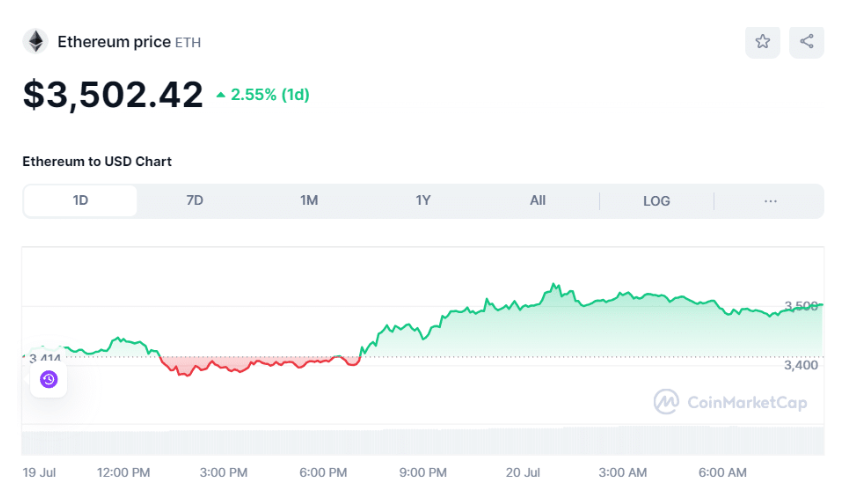Show the 1Y chart range
This screenshot has height=501, width=851.
423,200
